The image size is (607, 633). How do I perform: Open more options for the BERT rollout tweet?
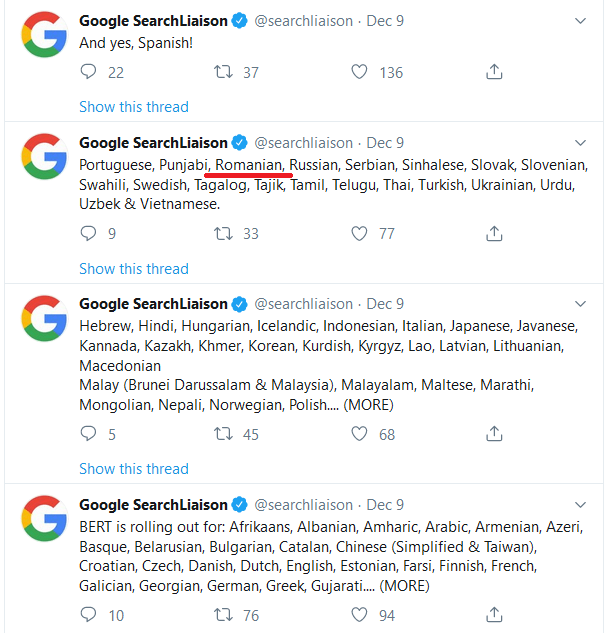(x=581, y=504)
